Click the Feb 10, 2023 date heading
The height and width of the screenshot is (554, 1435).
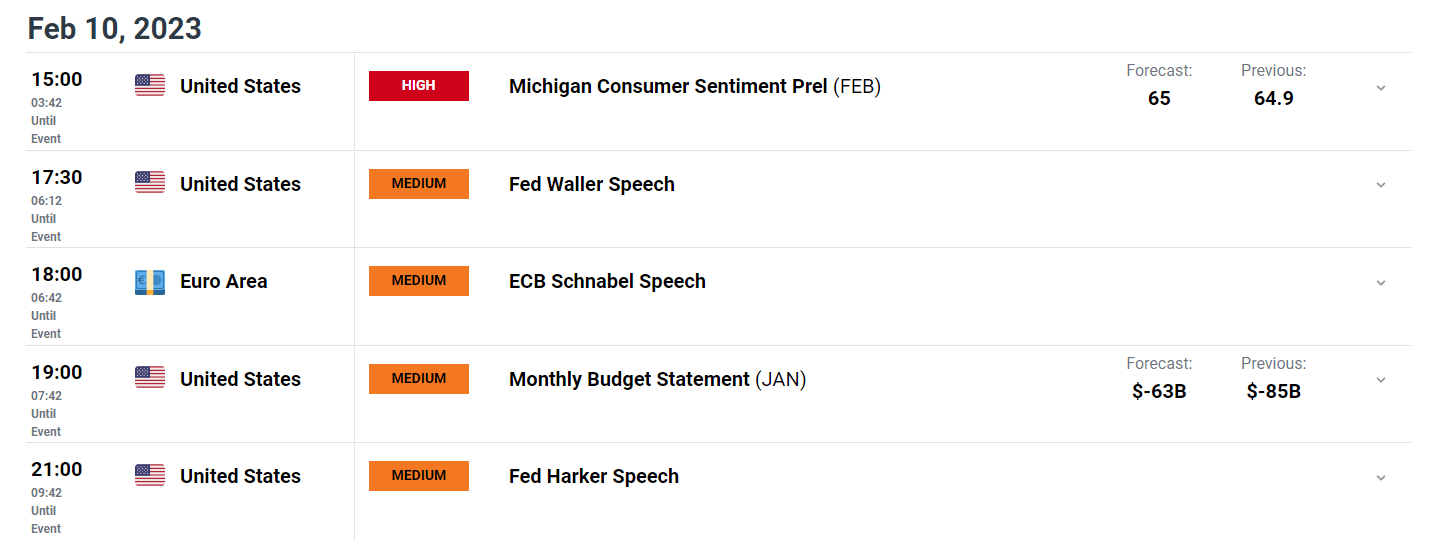click(x=115, y=28)
